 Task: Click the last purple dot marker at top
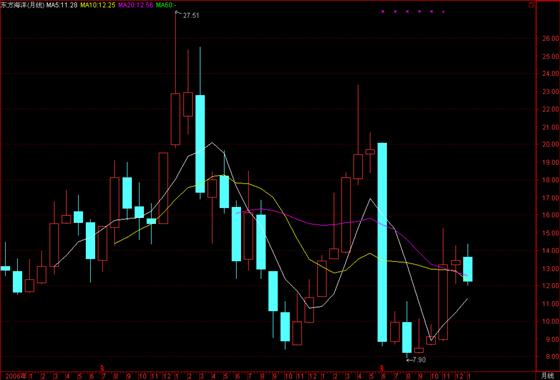point(443,11)
